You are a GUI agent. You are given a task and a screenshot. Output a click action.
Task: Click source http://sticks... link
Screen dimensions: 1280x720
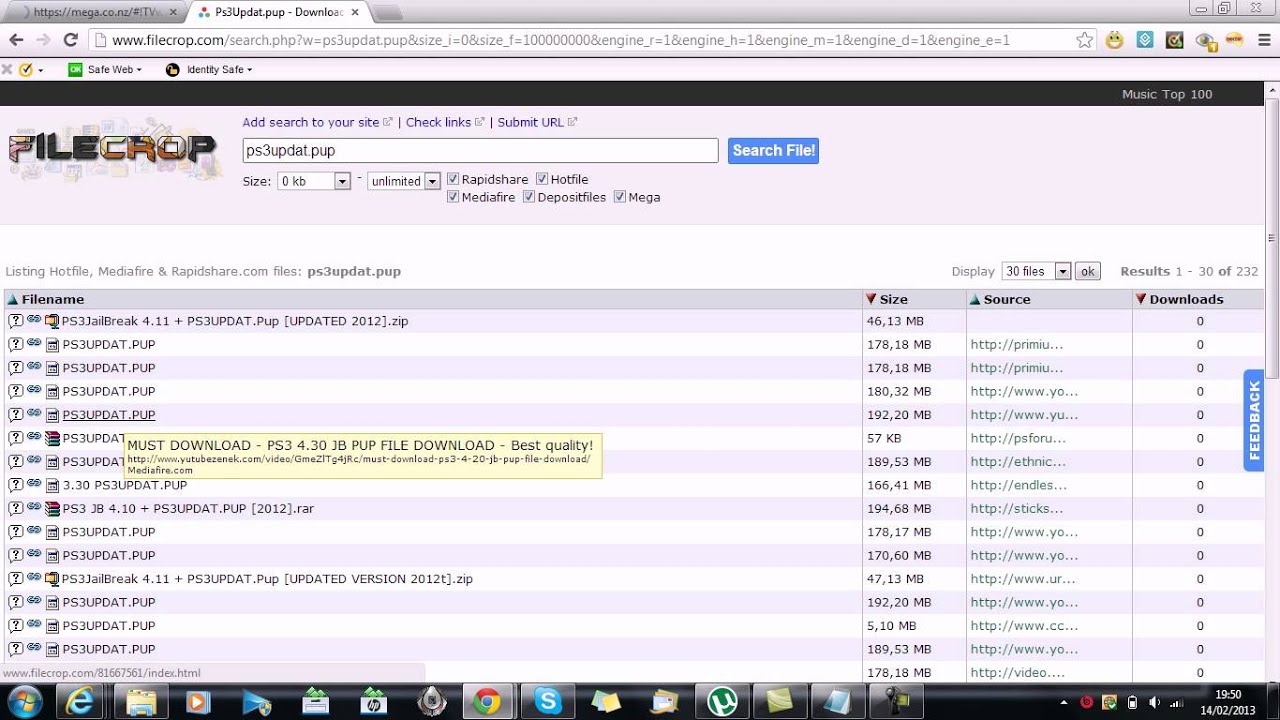point(1016,509)
